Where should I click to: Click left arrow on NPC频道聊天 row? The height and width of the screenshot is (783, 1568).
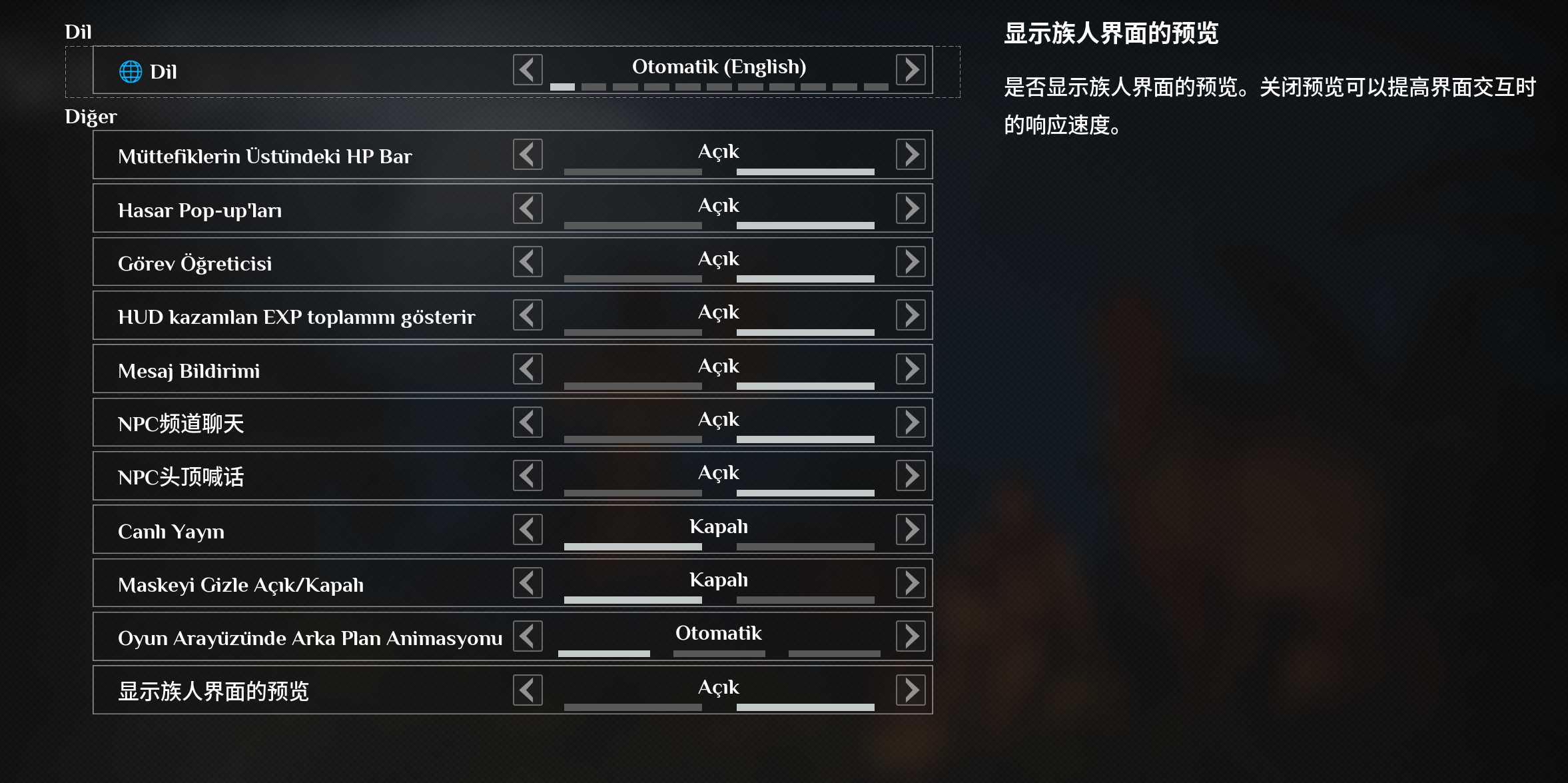pos(528,422)
